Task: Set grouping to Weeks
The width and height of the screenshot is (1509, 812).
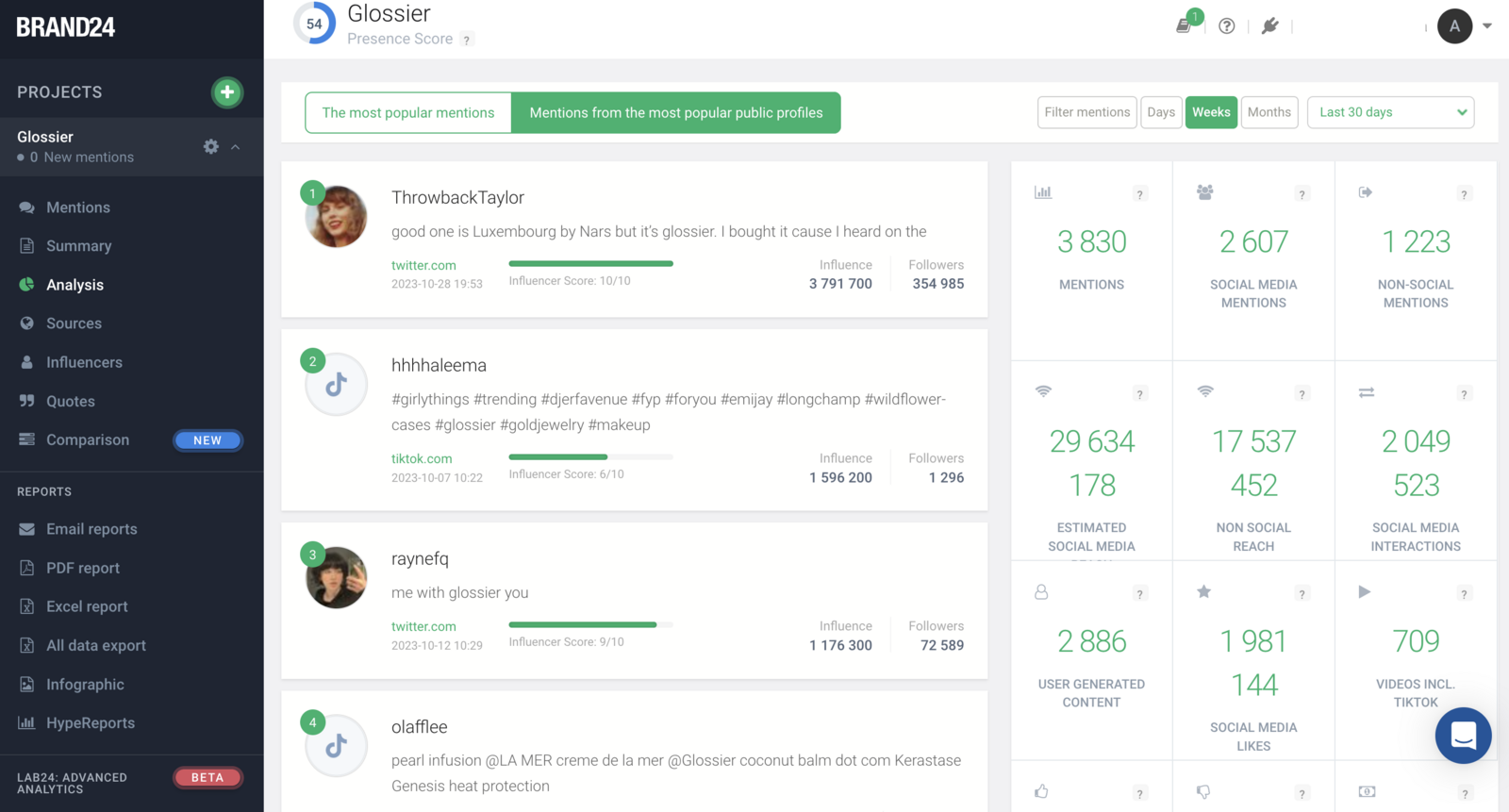Action: point(1211,112)
